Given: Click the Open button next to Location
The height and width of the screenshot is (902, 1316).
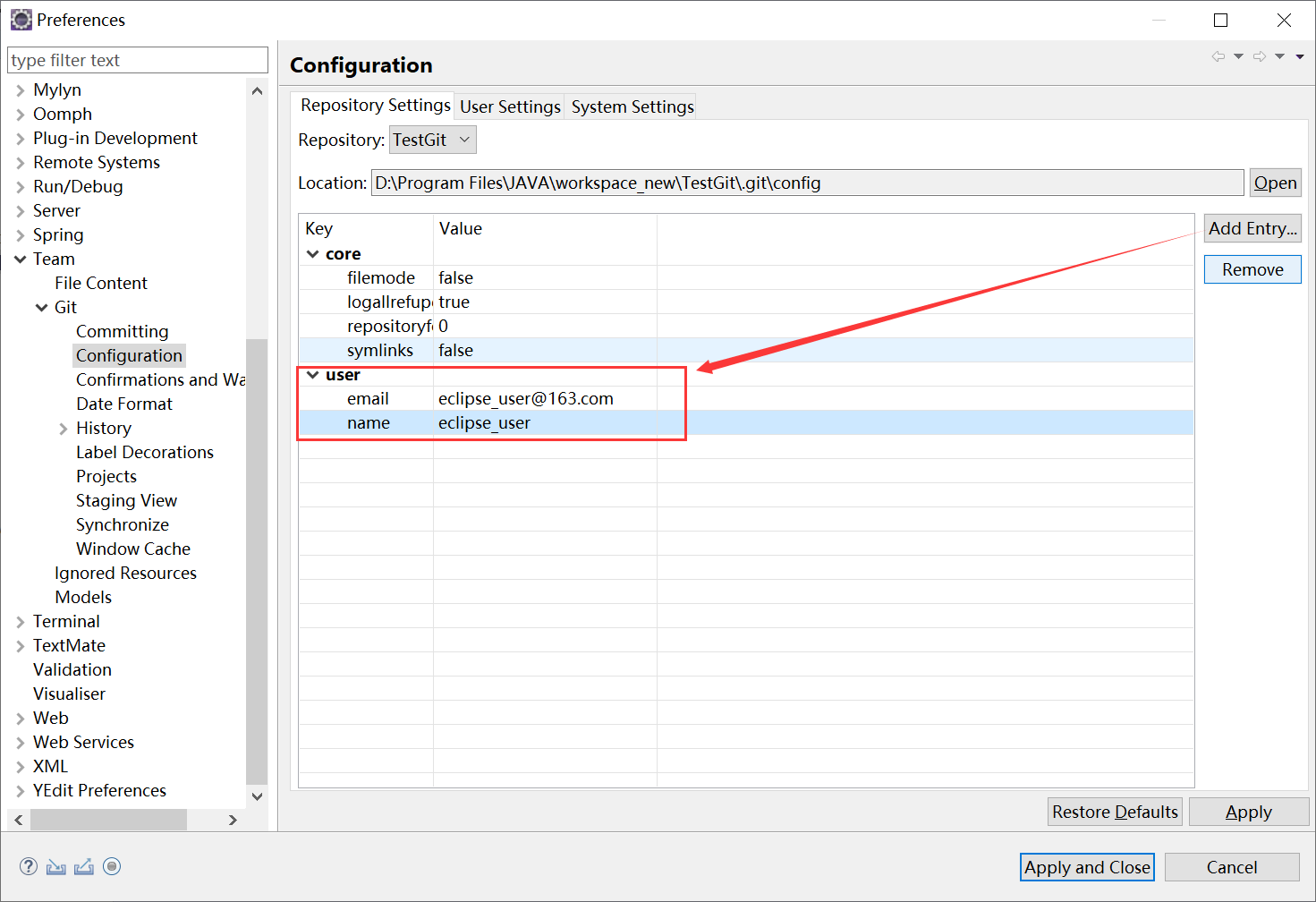Looking at the screenshot, I should (x=1275, y=183).
